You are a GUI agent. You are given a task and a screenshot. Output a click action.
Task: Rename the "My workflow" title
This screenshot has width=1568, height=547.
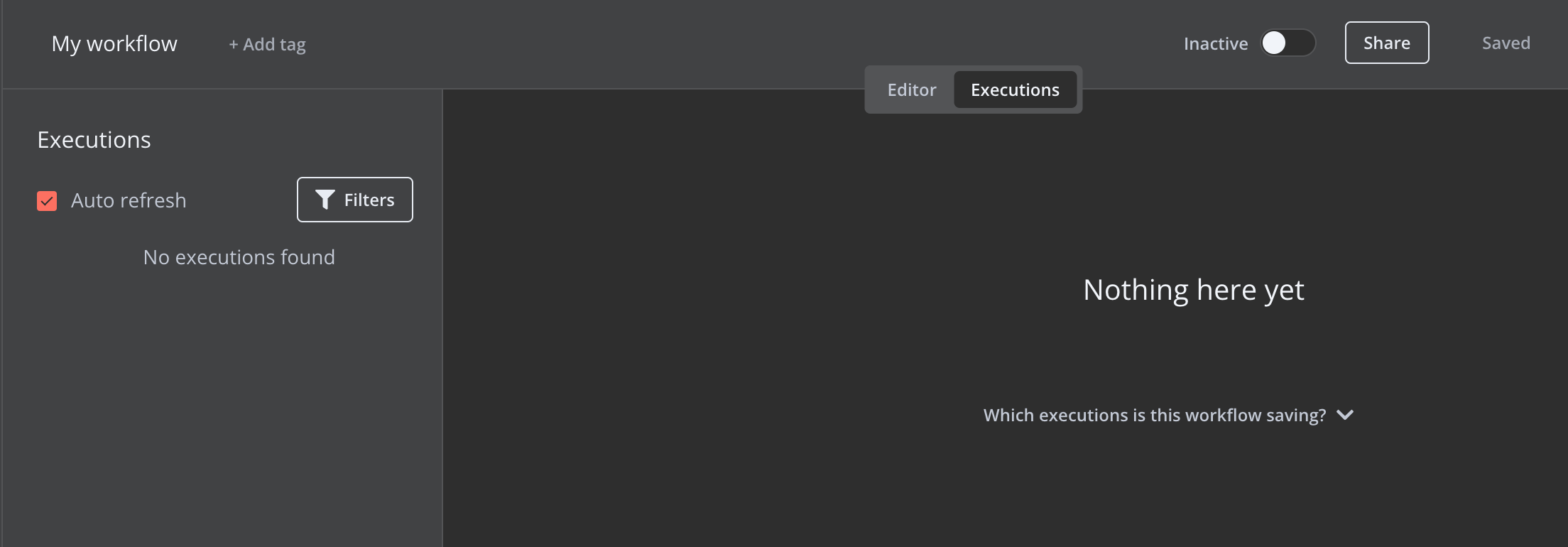click(x=114, y=43)
